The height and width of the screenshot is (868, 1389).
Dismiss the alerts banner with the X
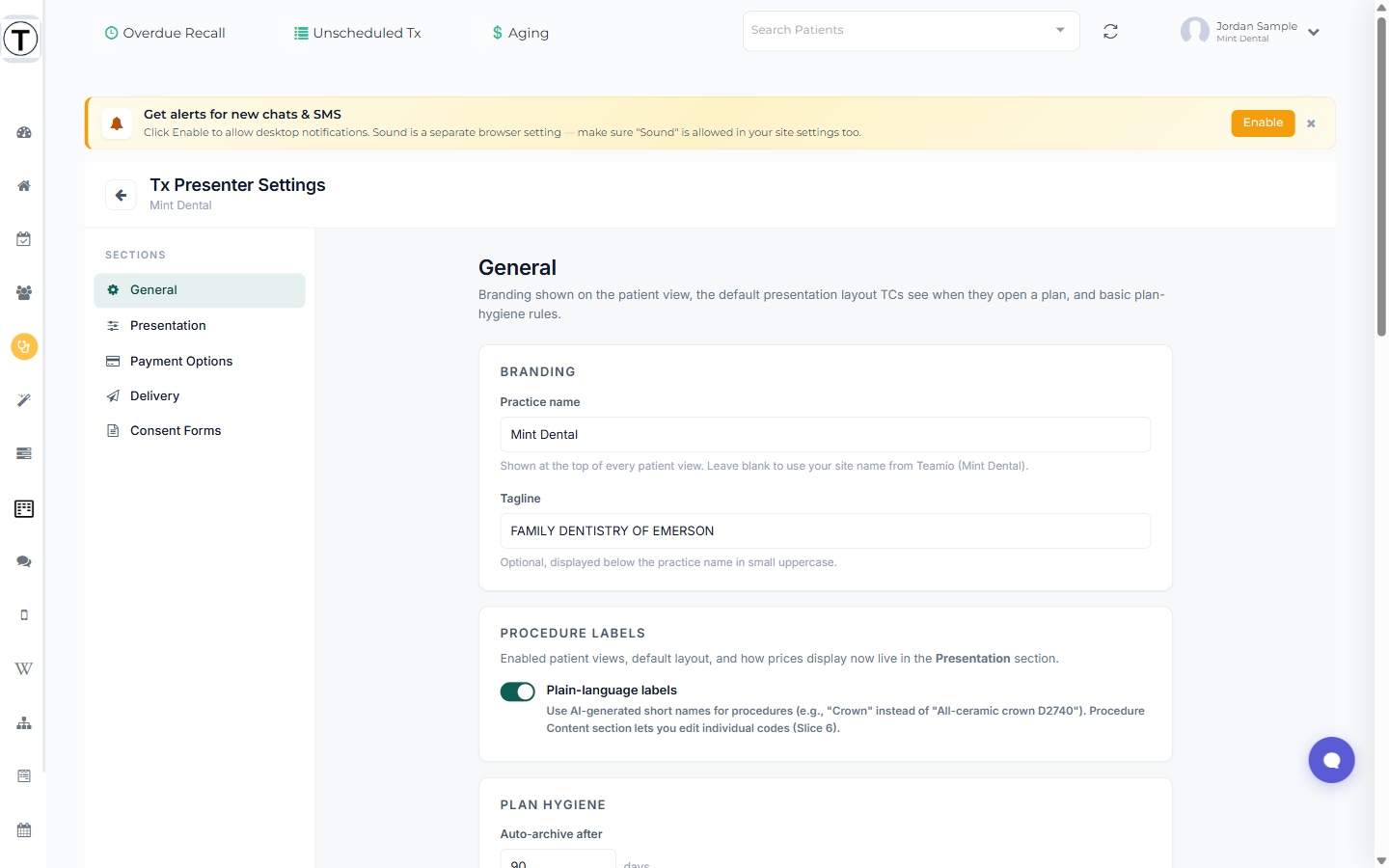coord(1311,123)
